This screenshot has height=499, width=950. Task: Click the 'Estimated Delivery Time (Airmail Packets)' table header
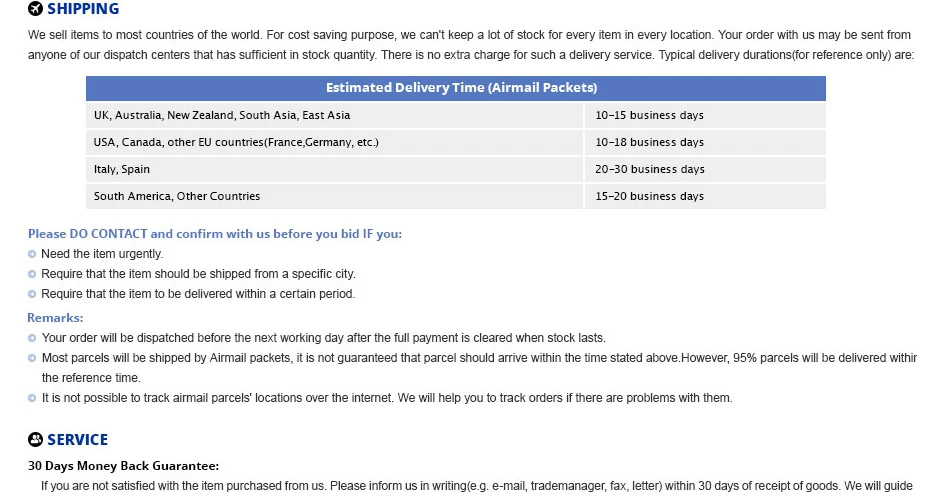pyautogui.click(x=456, y=88)
